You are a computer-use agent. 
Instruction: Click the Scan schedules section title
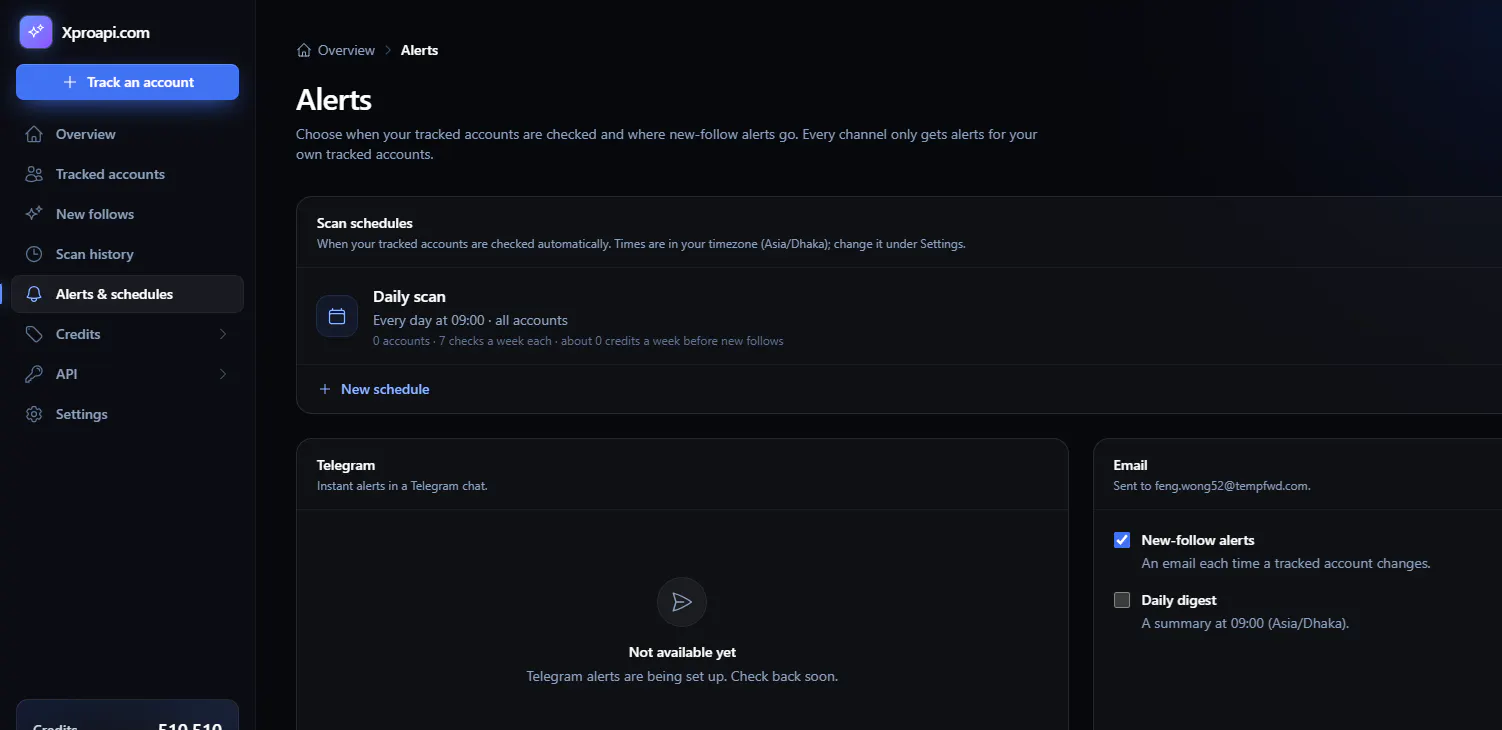point(365,223)
